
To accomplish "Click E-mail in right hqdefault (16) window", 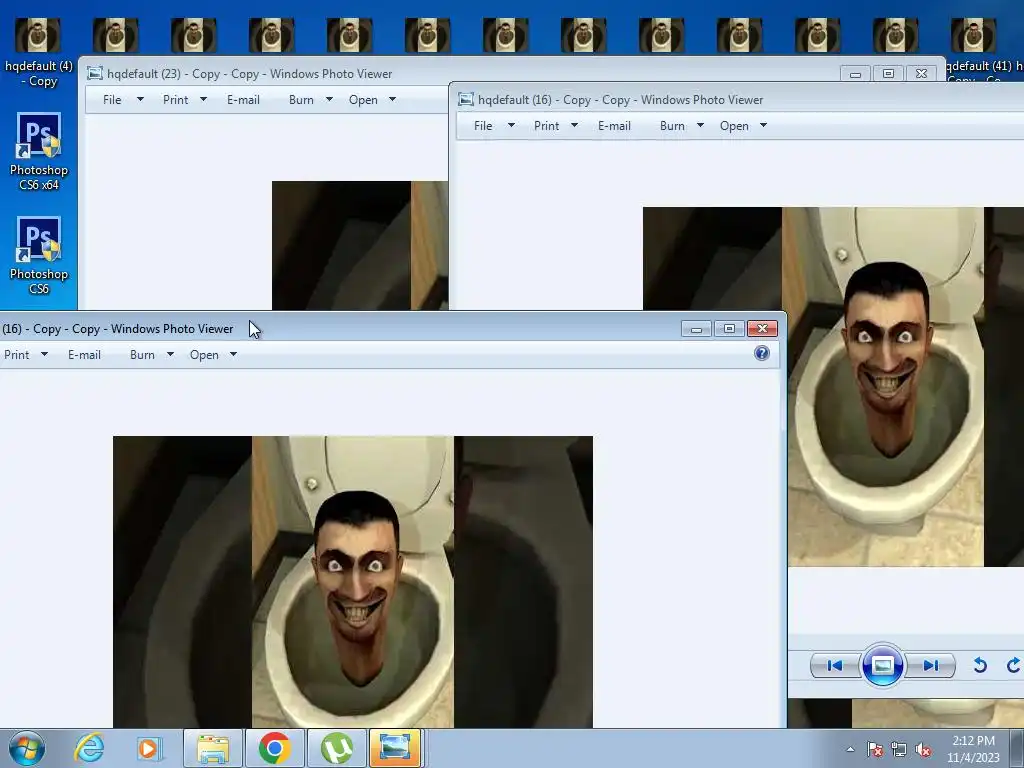I will (x=614, y=126).
